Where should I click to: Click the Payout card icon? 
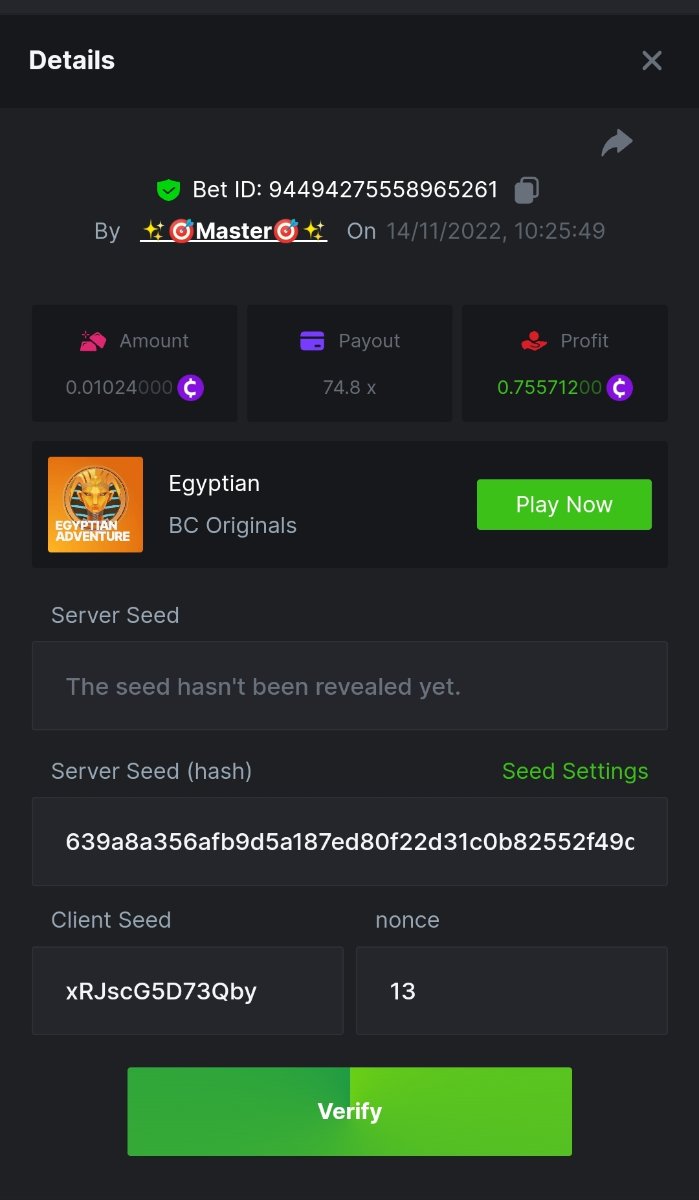point(313,341)
